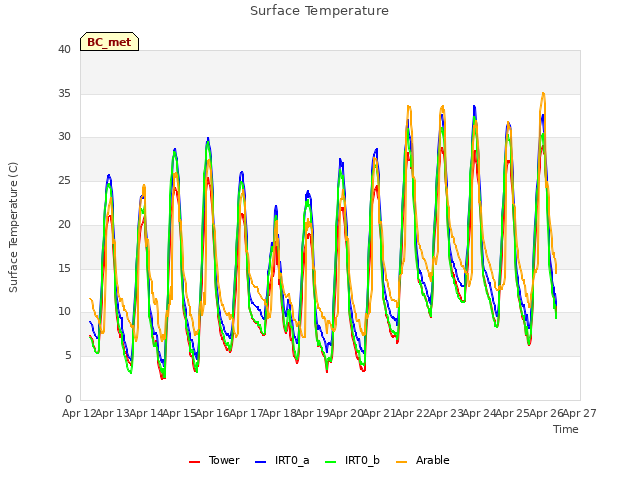Image resolution: width=640 pixels, height=480 pixels.
Task: Click the Apr 24 x-axis label
Action: click(x=479, y=413)
